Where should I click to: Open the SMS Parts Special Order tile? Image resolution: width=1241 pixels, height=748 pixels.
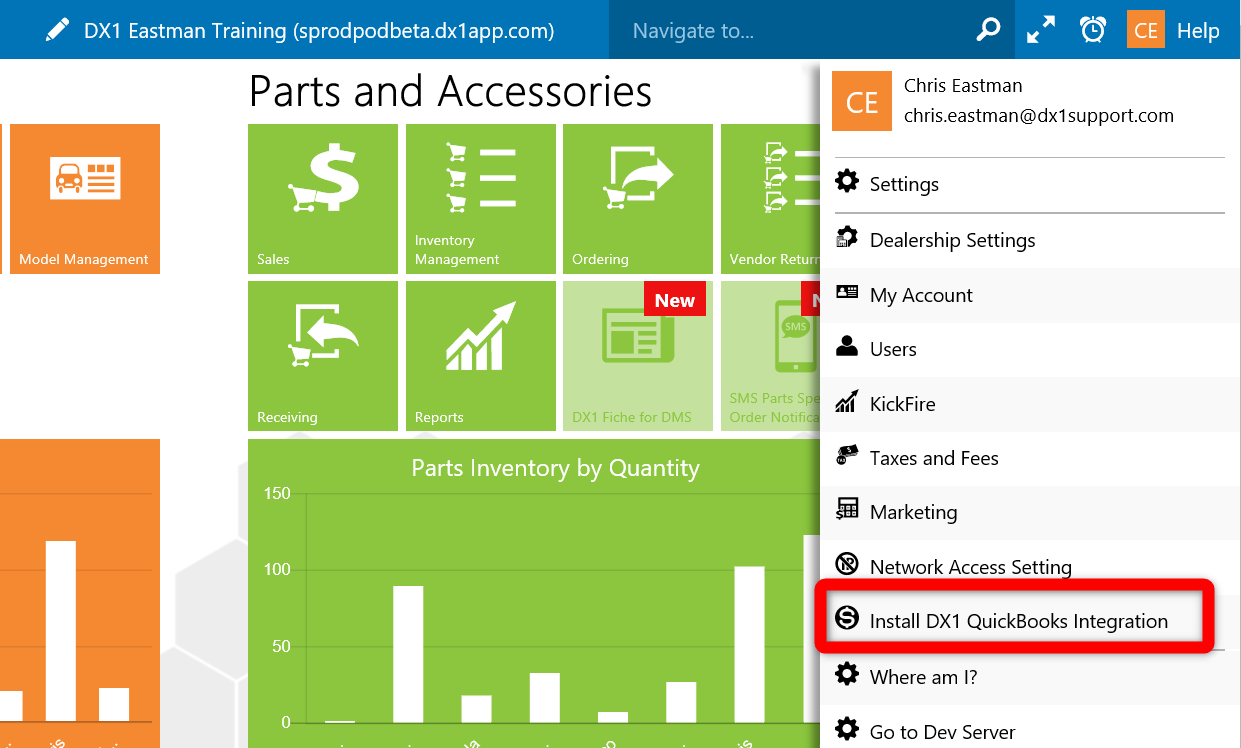pos(770,356)
